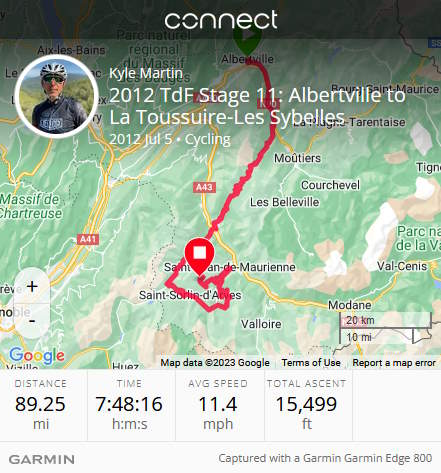Open Kyle Martin profile name link
441x473 pixels.
click(x=146, y=73)
